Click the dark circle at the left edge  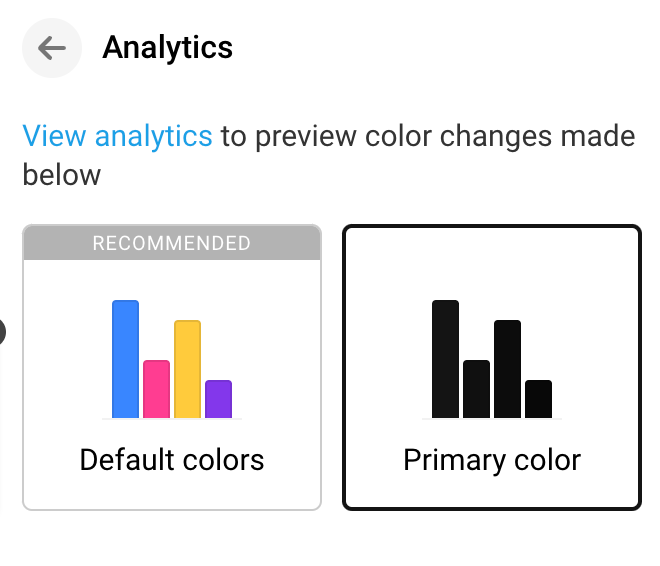(x=2, y=333)
